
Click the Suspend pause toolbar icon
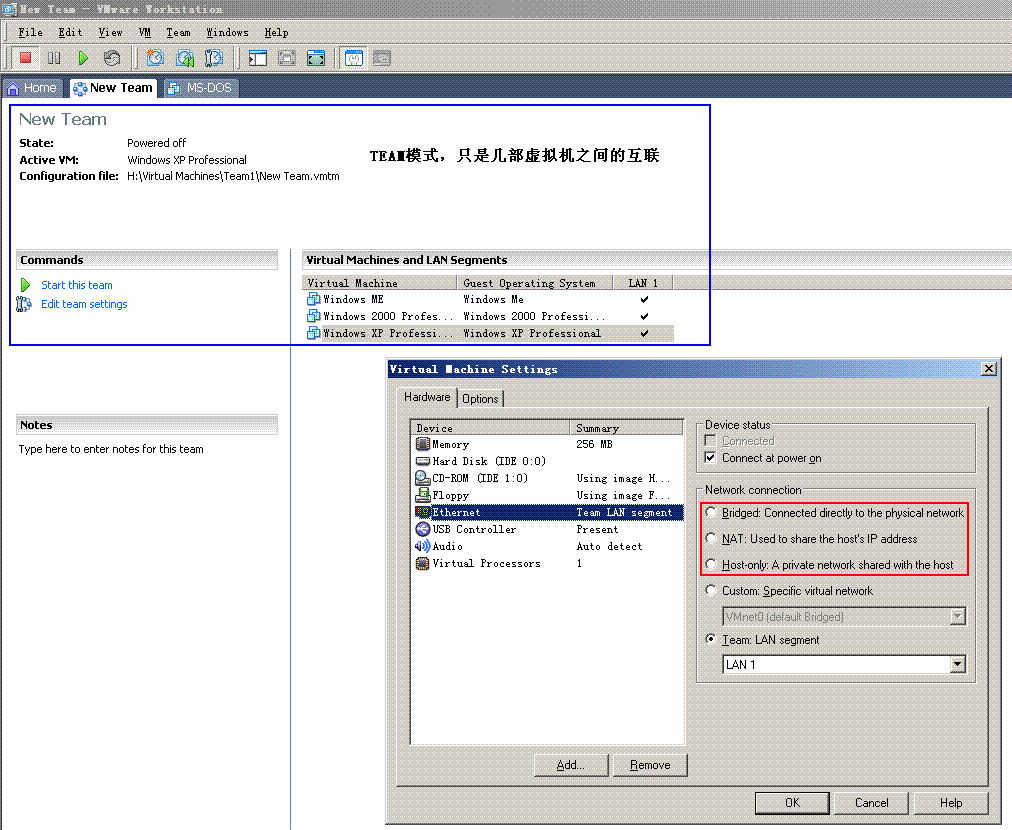tap(54, 58)
